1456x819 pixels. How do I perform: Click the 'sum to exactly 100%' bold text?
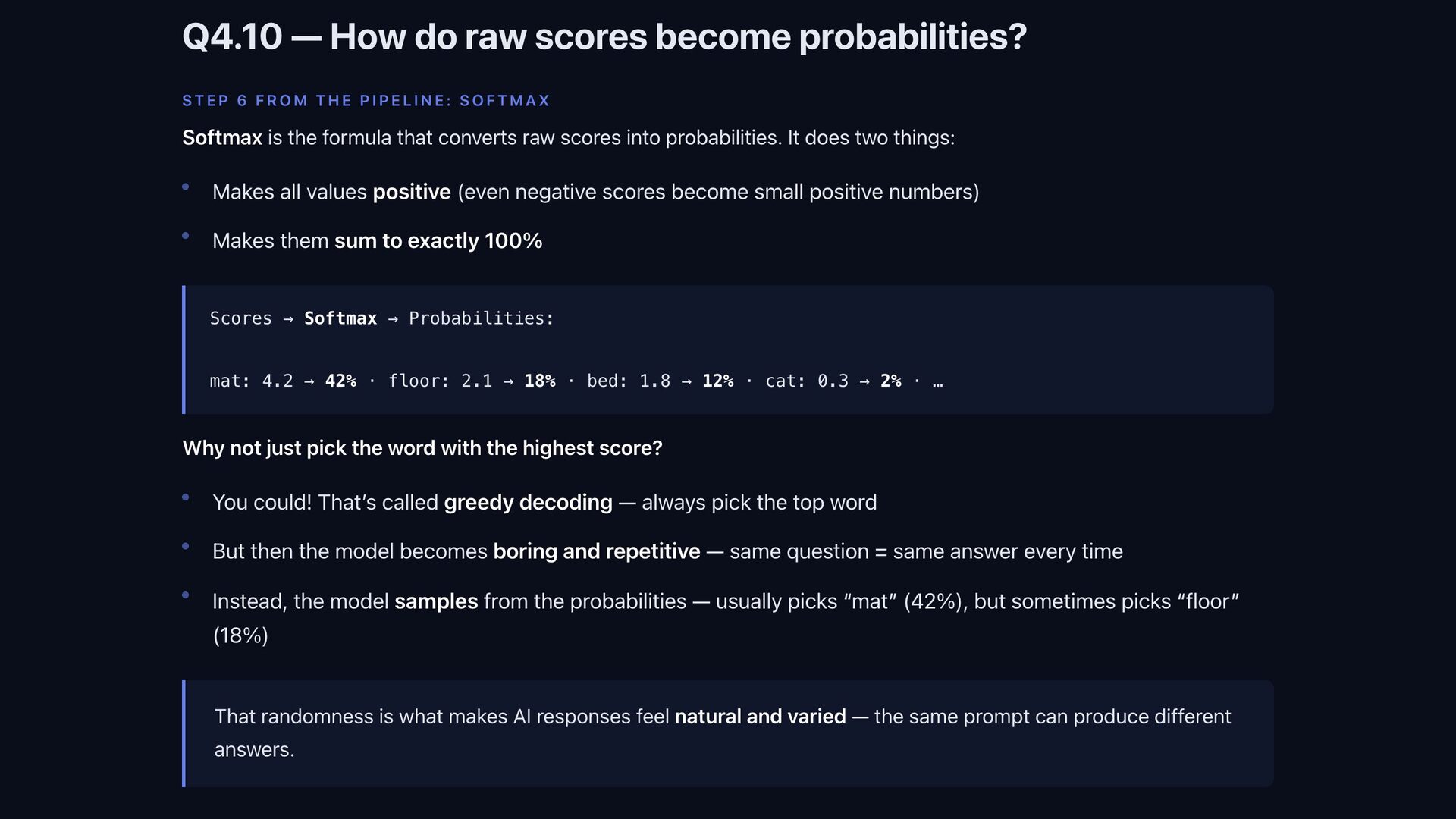click(x=438, y=241)
